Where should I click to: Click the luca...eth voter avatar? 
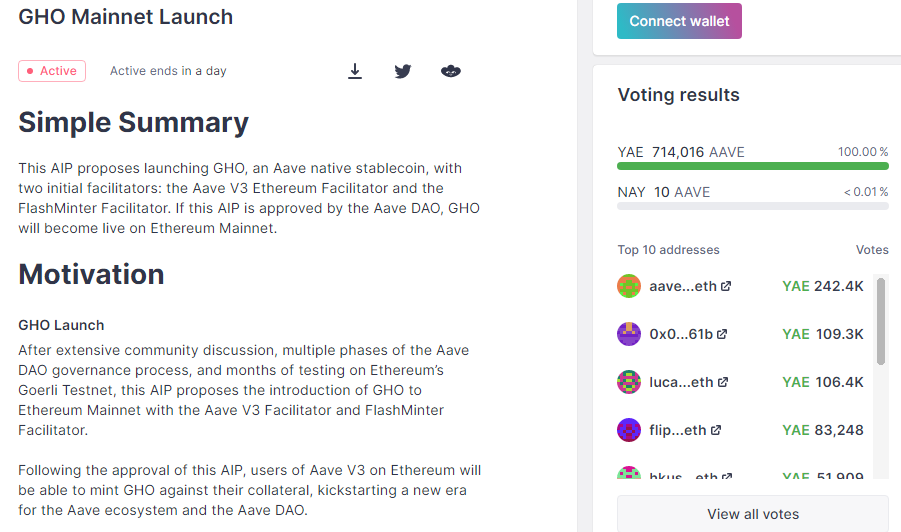[x=629, y=382]
